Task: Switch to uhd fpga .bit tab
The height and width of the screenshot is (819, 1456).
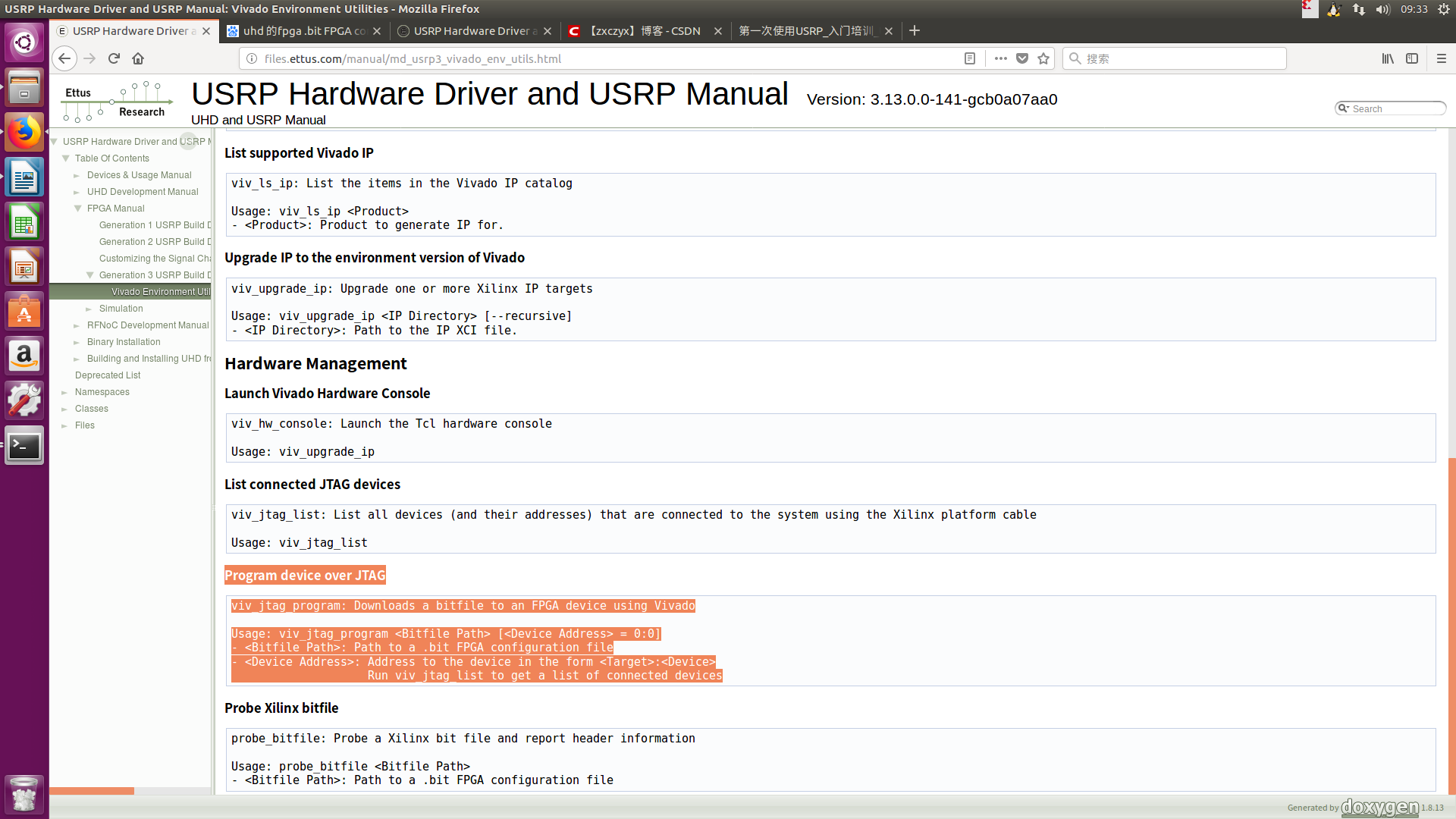Action: 306,30
